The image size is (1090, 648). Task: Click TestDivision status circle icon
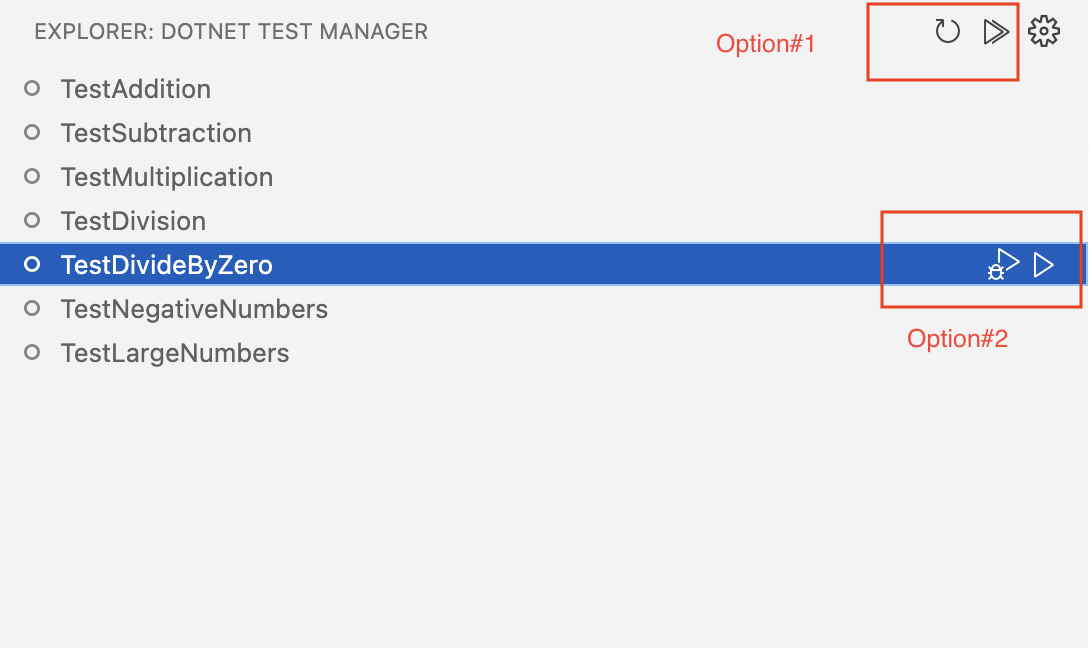point(32,220)
